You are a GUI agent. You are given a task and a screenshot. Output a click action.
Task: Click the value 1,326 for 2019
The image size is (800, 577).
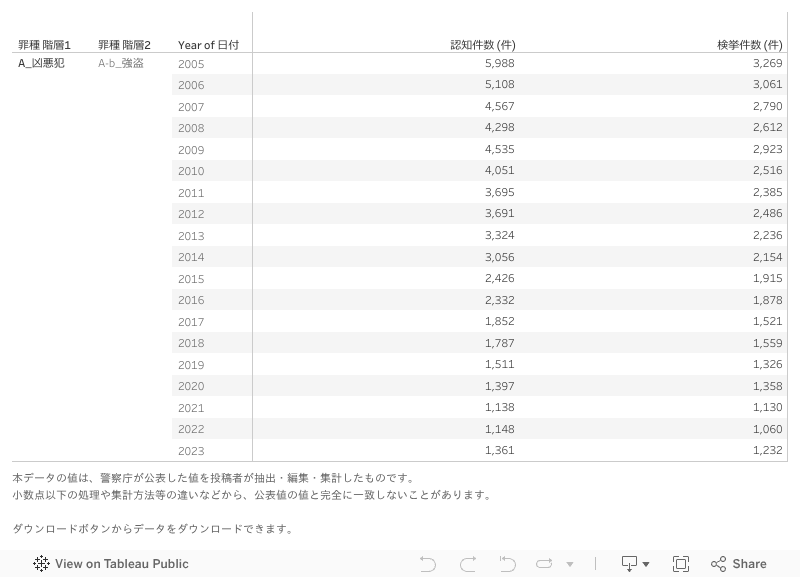767,364
